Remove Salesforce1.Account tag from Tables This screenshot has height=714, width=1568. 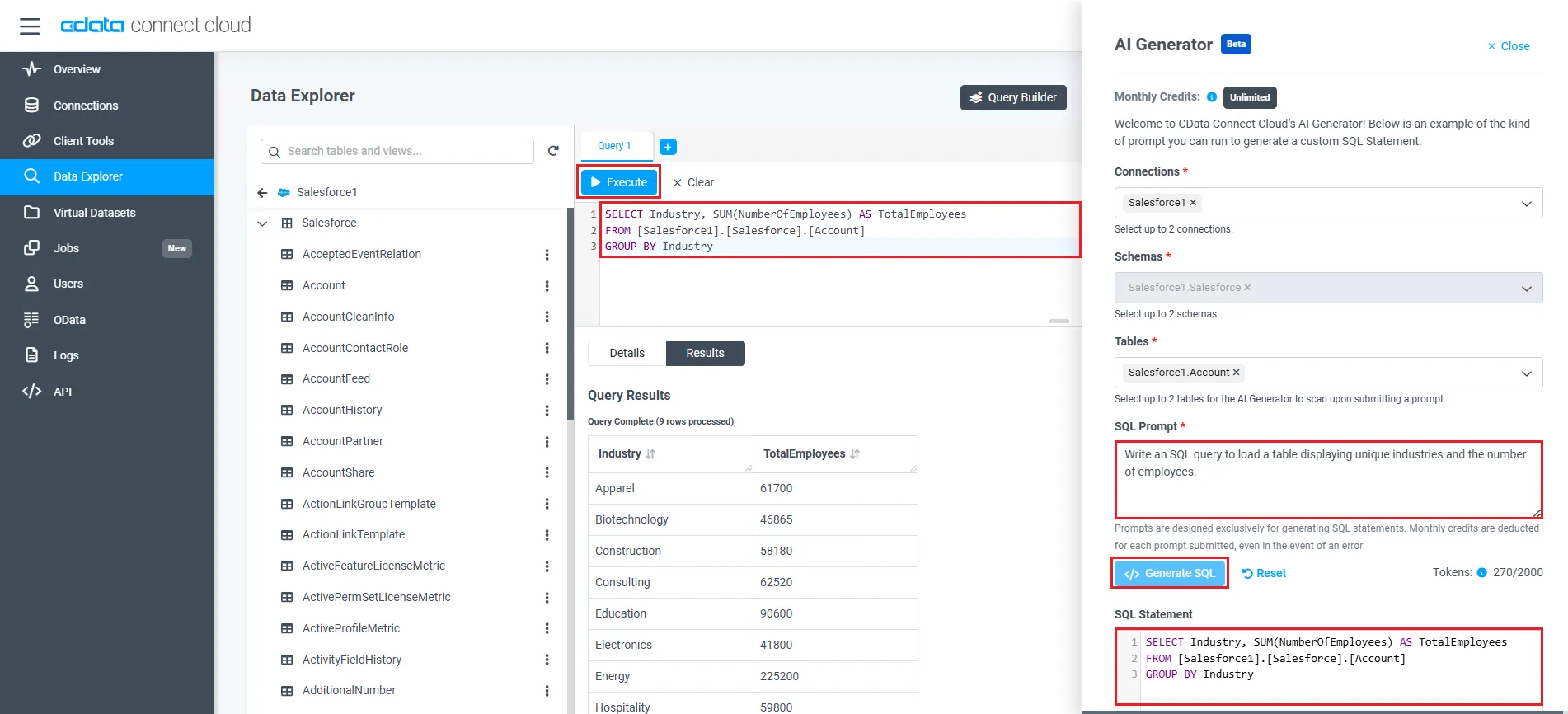pos(1236,373)
